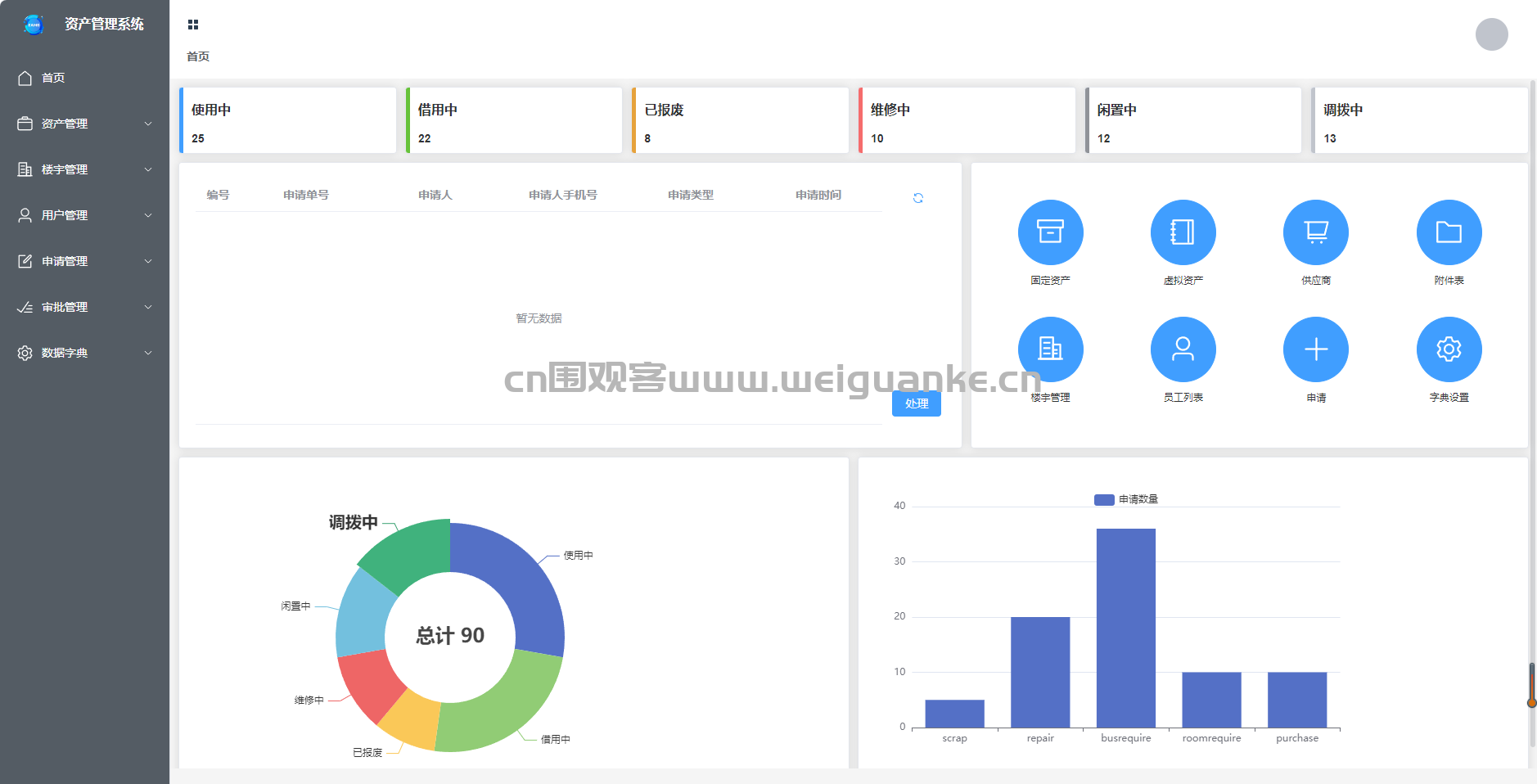Toggle the sidebar with the grid icon
The height and width of the screenshot is (784, 1537).
click(193, 25)
